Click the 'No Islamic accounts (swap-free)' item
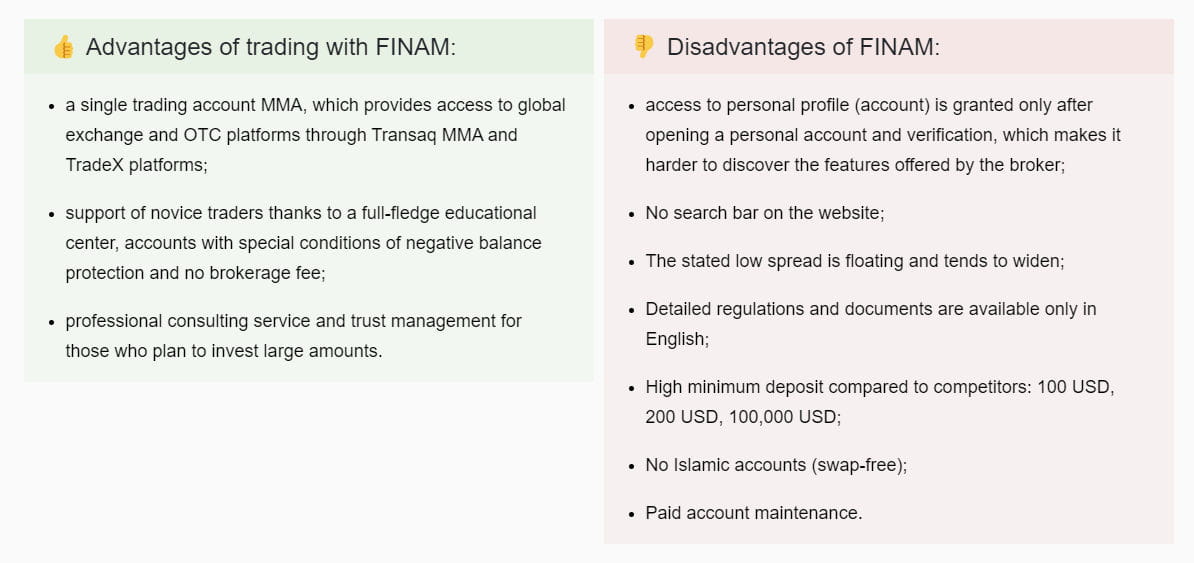Viewport: 1194px width, 563px height. click(776, 465)
